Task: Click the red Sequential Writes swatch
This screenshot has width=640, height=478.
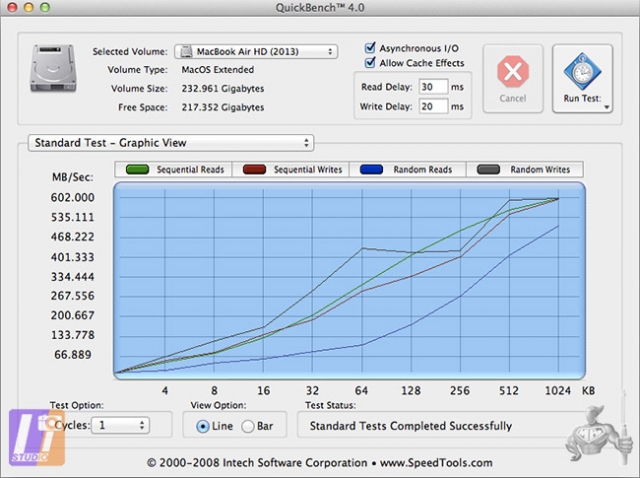Action: click(x=254, y=169)
